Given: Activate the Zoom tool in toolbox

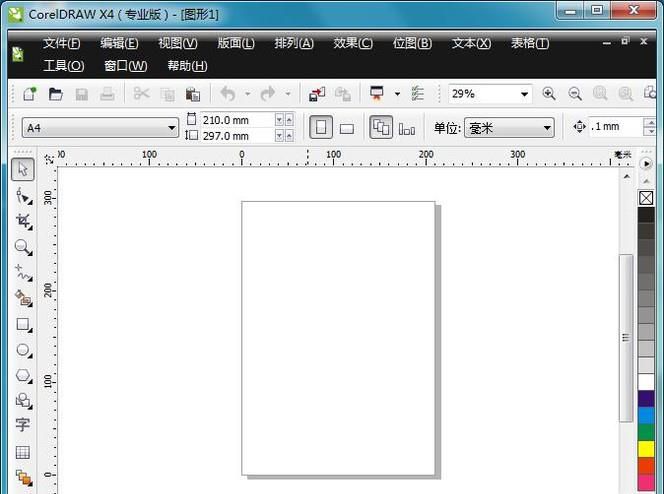Looking at the screenshot, I should 23,247.
